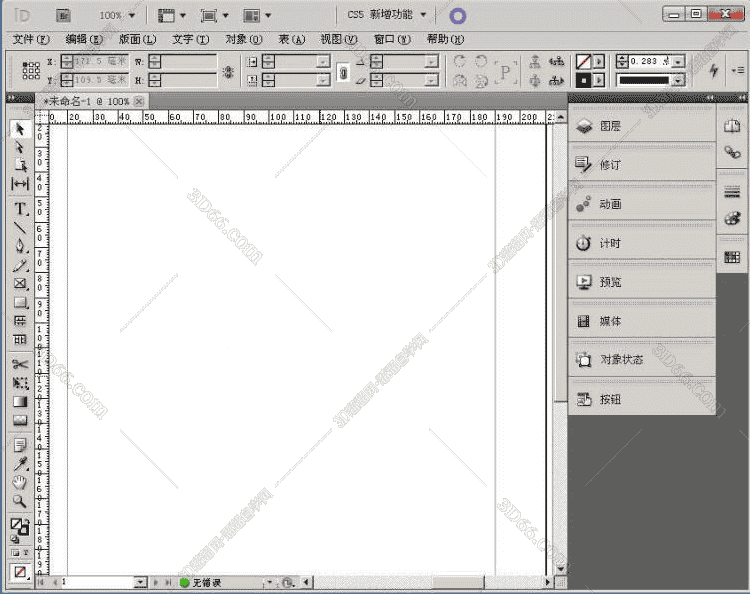Click the fill color swatch in control bar
The height and width of the screenshot is (594, 750).
point(583,62)
